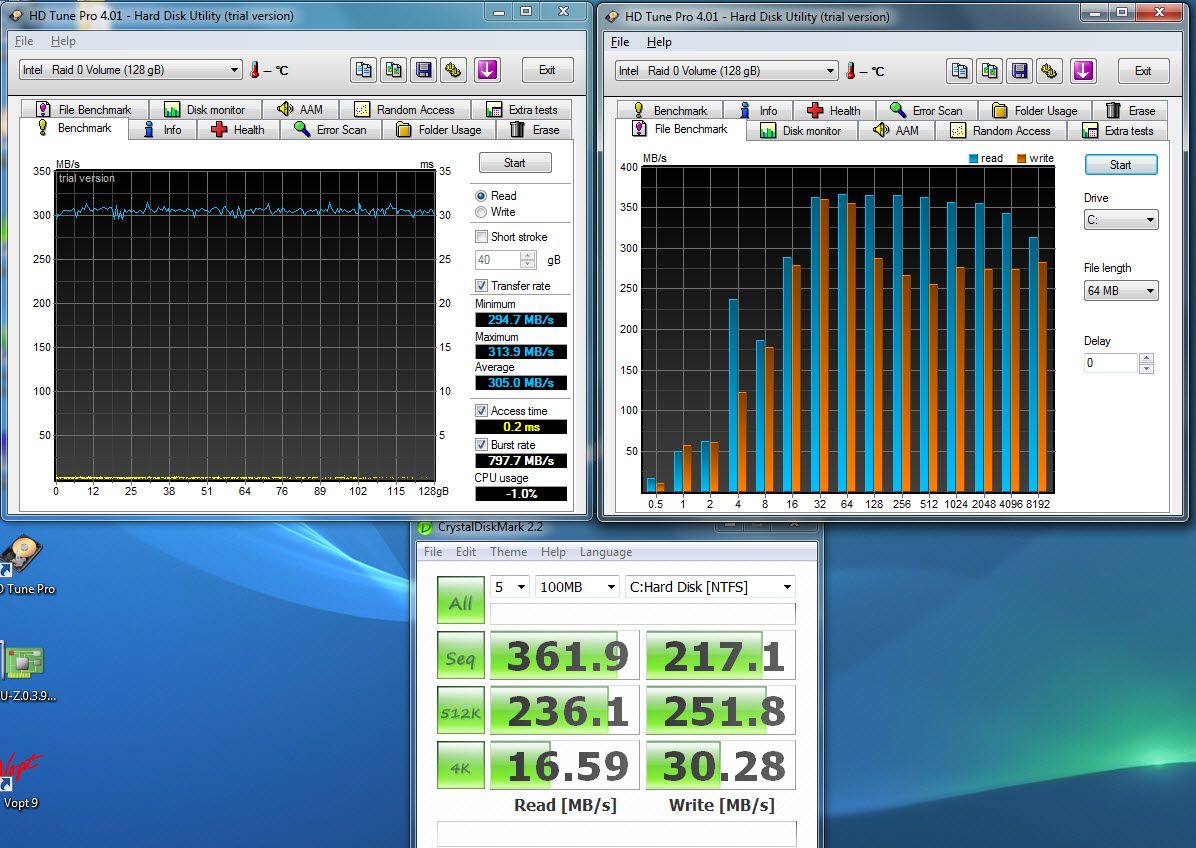Toggle the Transfer rate checkbox
The height and width of the screenshot is (848, 1196).
[x=481, y=285]
